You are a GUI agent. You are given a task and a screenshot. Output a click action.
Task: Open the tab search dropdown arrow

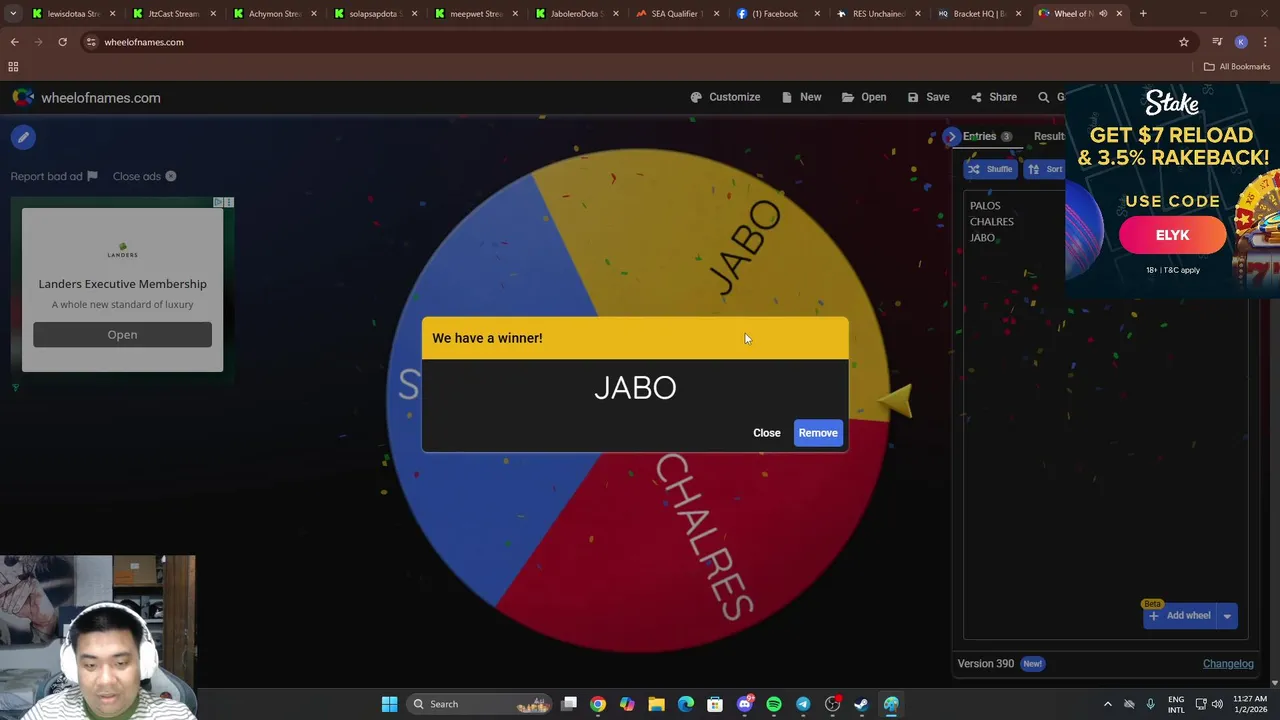13,14
